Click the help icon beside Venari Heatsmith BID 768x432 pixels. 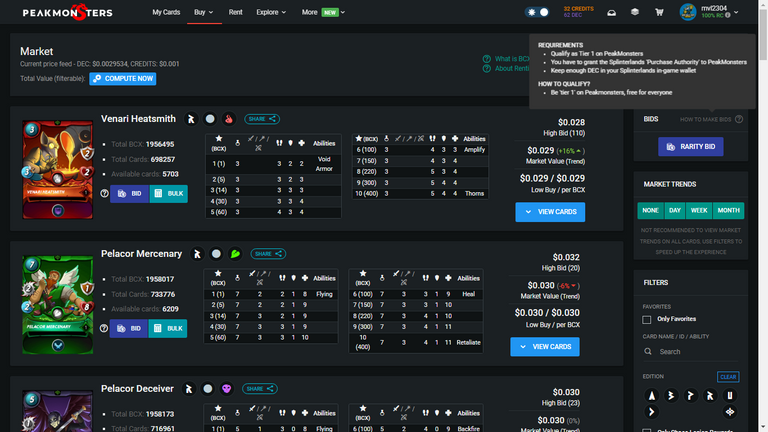104,193
